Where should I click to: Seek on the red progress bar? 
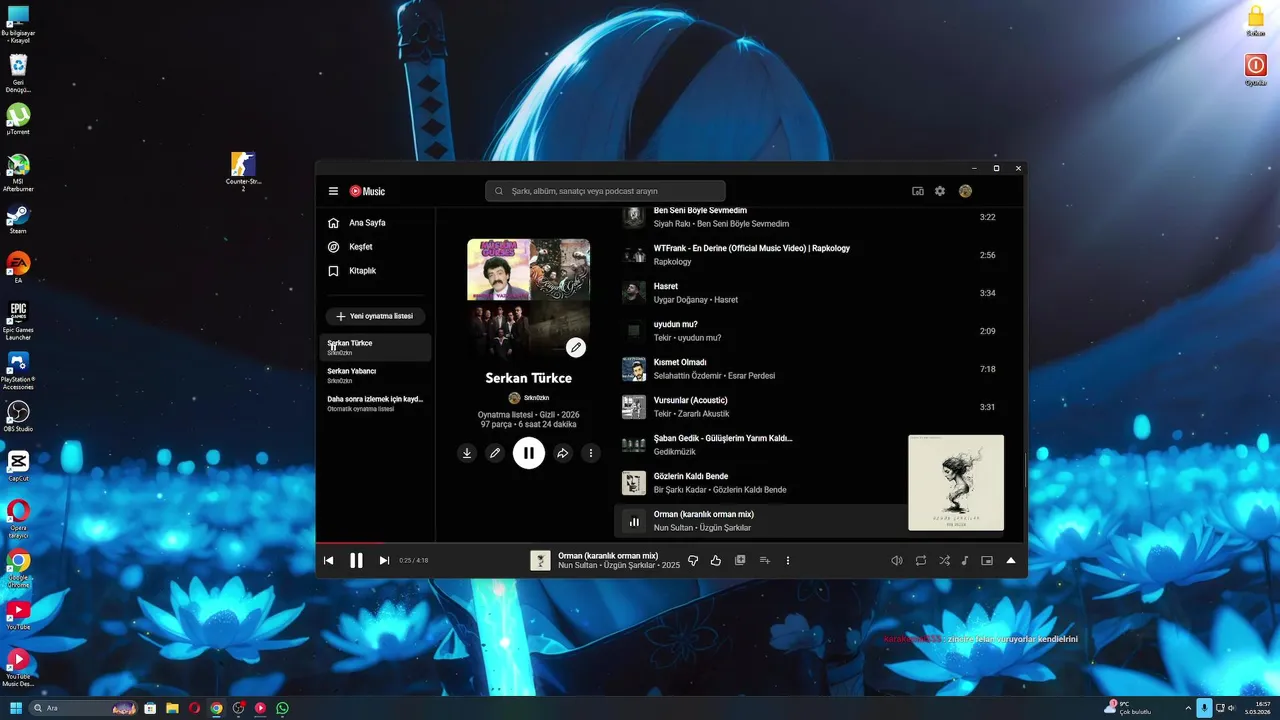click(671, 543)
